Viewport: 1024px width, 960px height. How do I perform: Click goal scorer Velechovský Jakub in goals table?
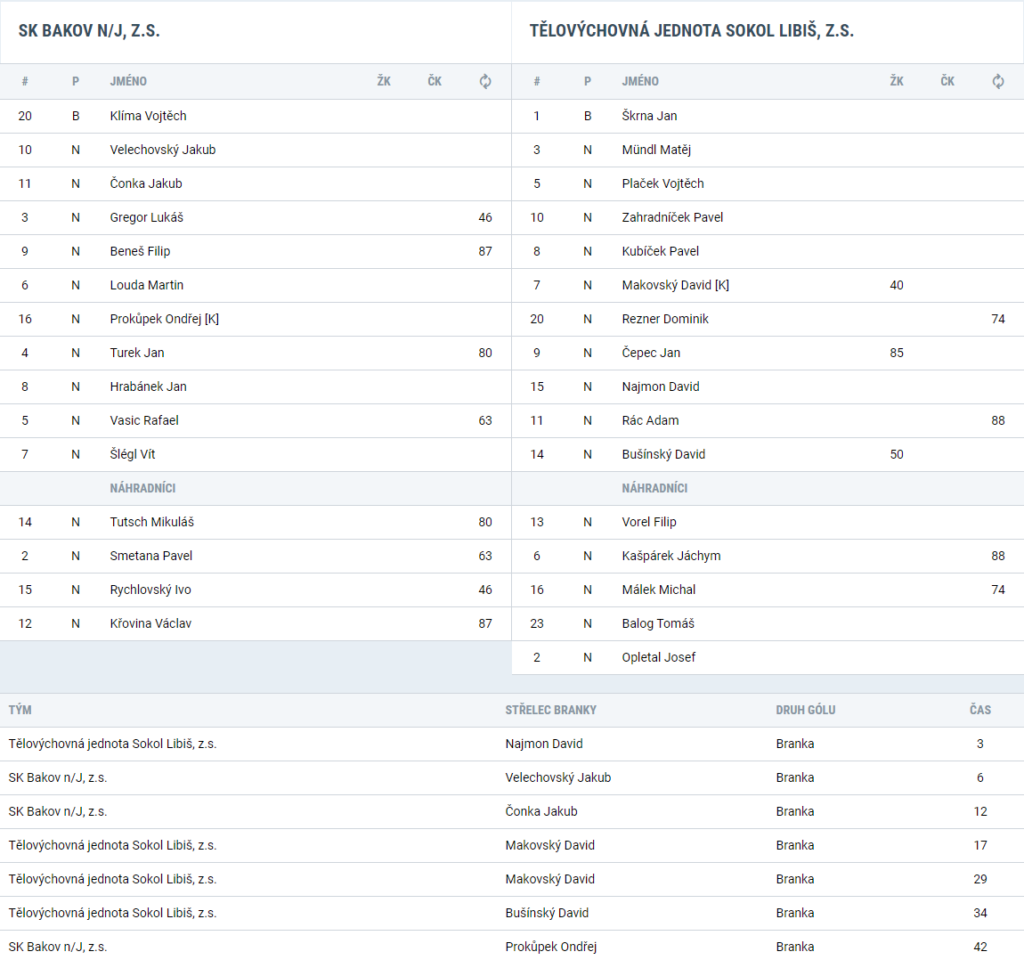coord(558,778)
